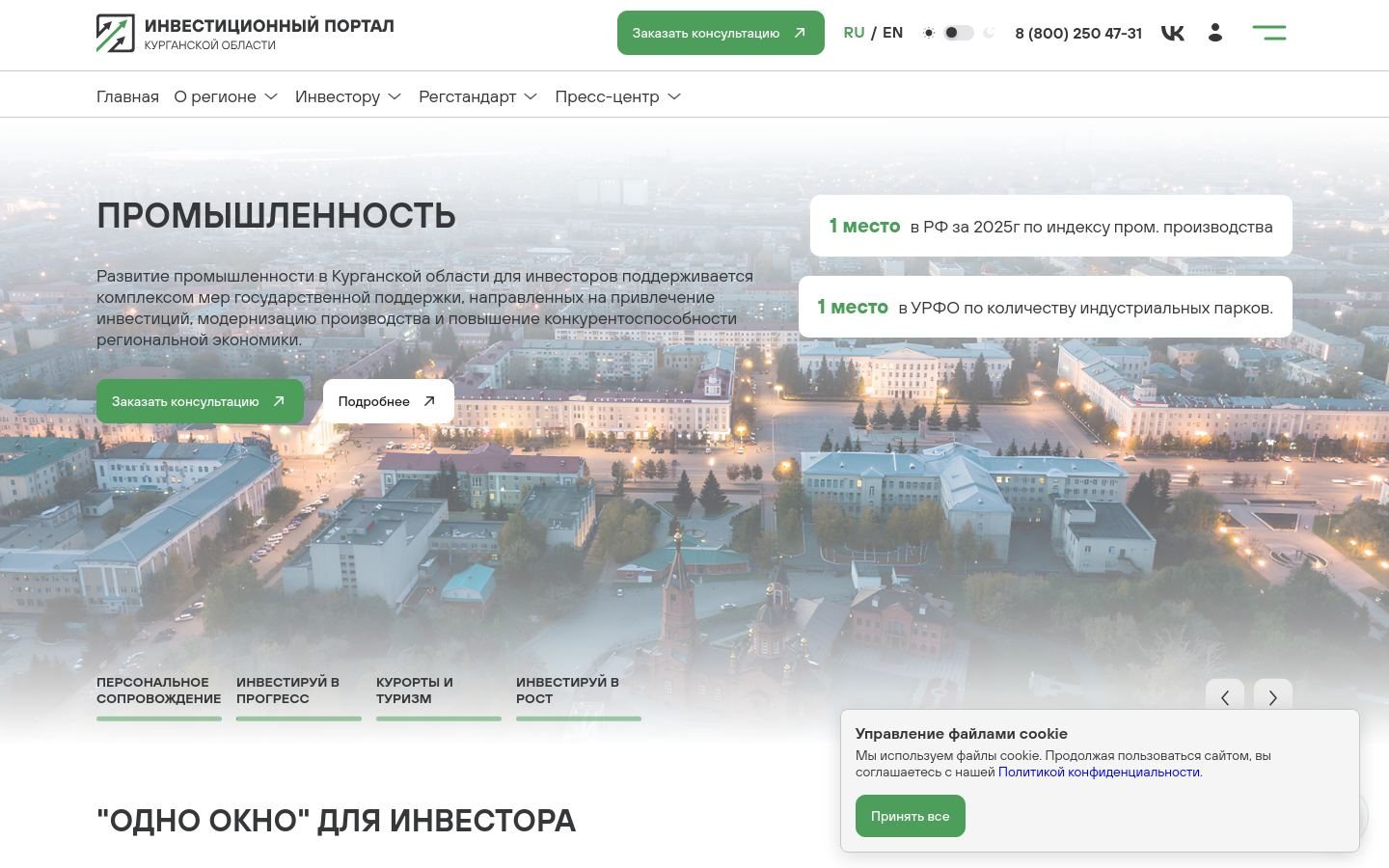The height and width of the screenshot is (868, 1389).
Task: Expand the «Инвестору» dropdown menu
Action: pyautogui.click(x=348, y=96)
